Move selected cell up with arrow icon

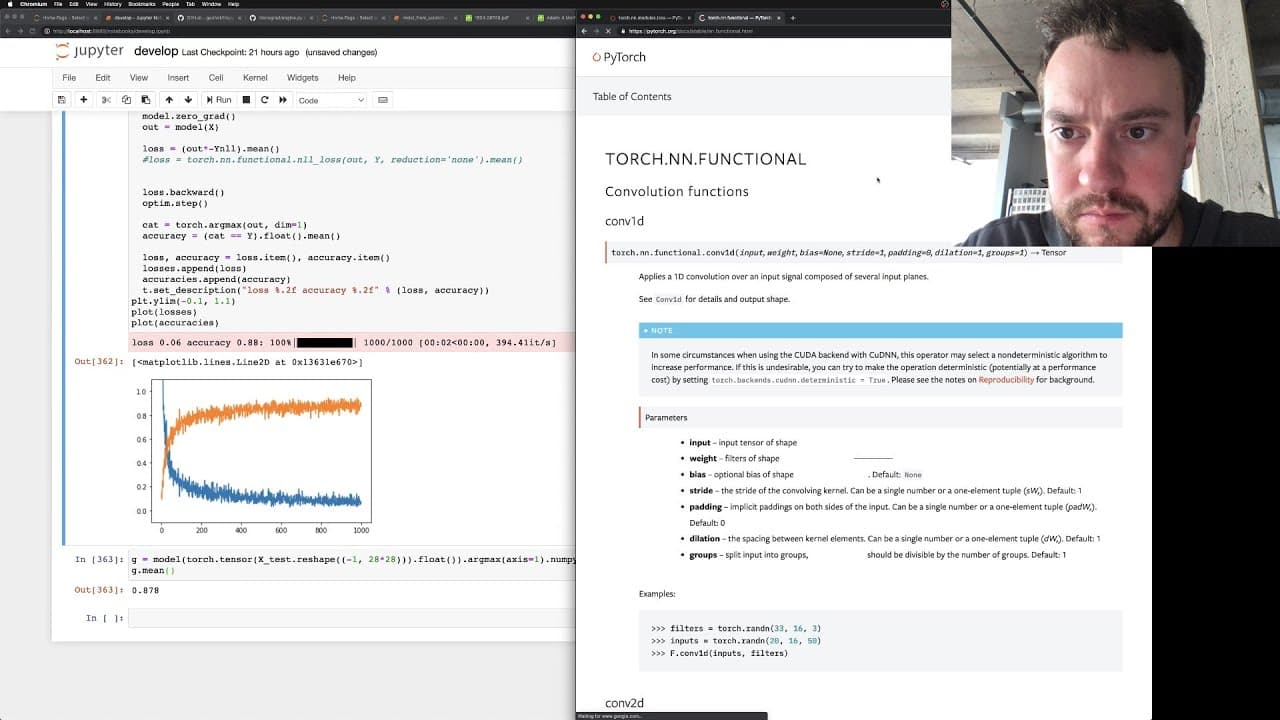tap(169, 100)
